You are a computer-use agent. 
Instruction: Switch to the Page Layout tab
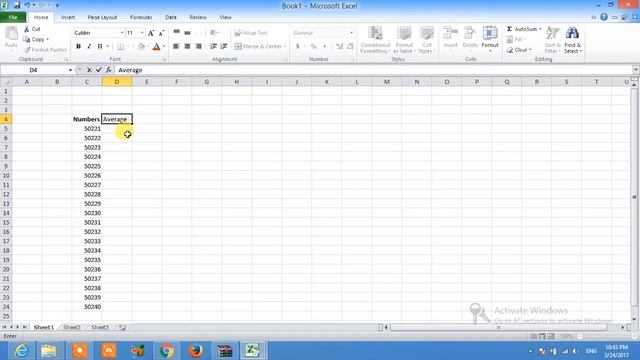102,17
